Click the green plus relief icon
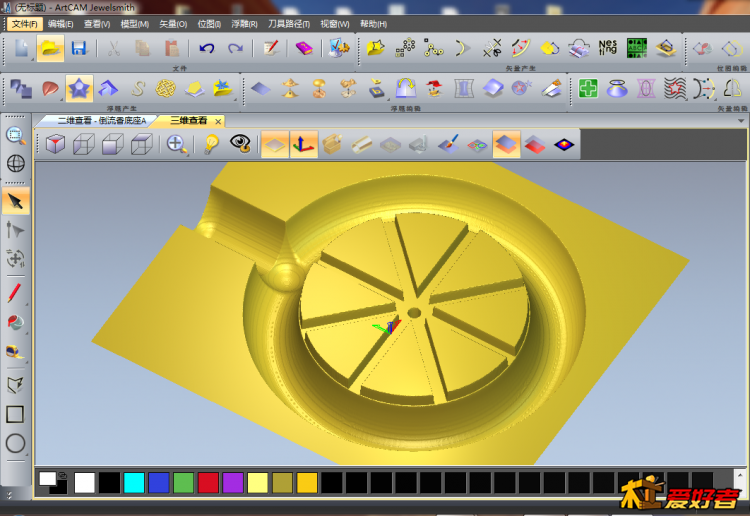This screenshot has height=516, width=750. [589, 89]
